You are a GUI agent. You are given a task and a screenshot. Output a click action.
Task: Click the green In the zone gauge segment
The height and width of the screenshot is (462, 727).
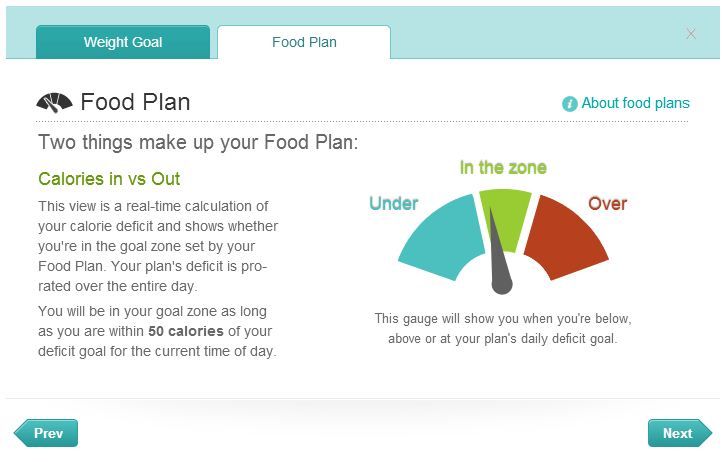coord(508,211)
